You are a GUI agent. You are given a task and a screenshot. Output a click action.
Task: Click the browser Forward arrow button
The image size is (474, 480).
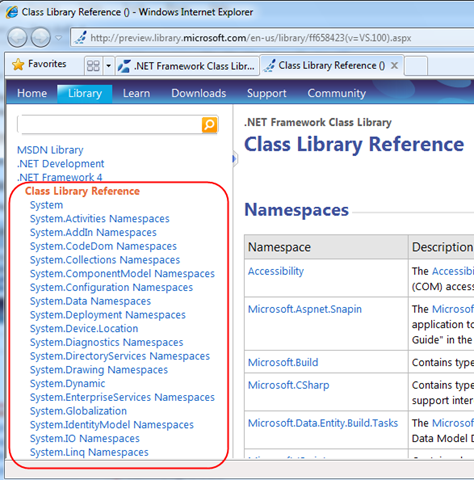point(41,37)
